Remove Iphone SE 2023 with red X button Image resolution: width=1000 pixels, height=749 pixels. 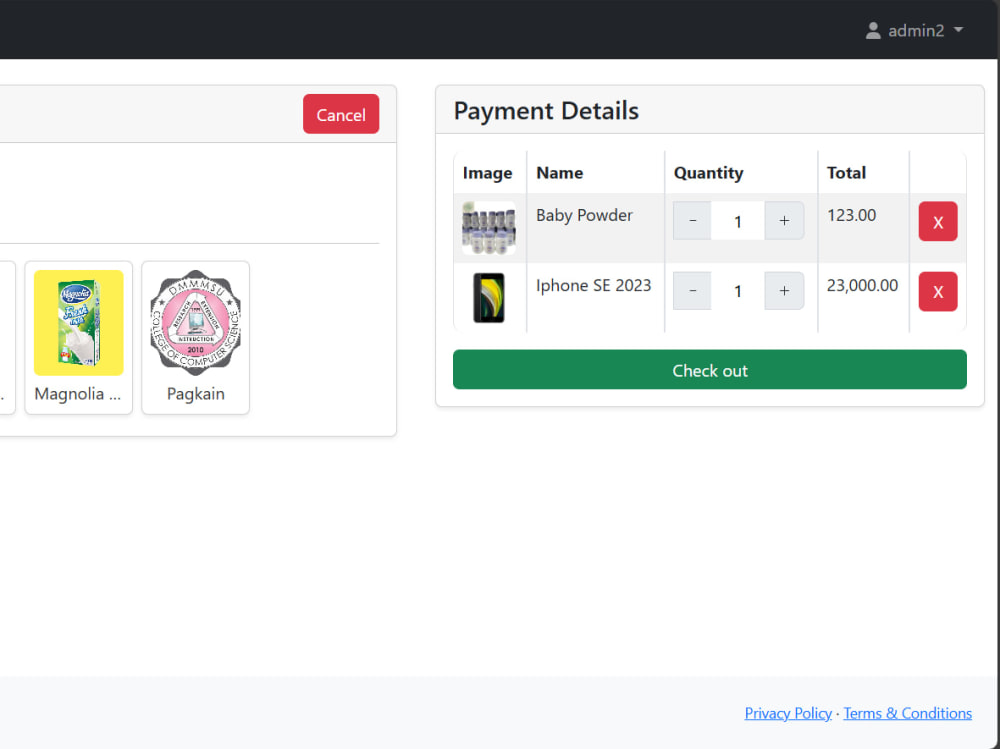pyautogui.click(x=938, y=292)
